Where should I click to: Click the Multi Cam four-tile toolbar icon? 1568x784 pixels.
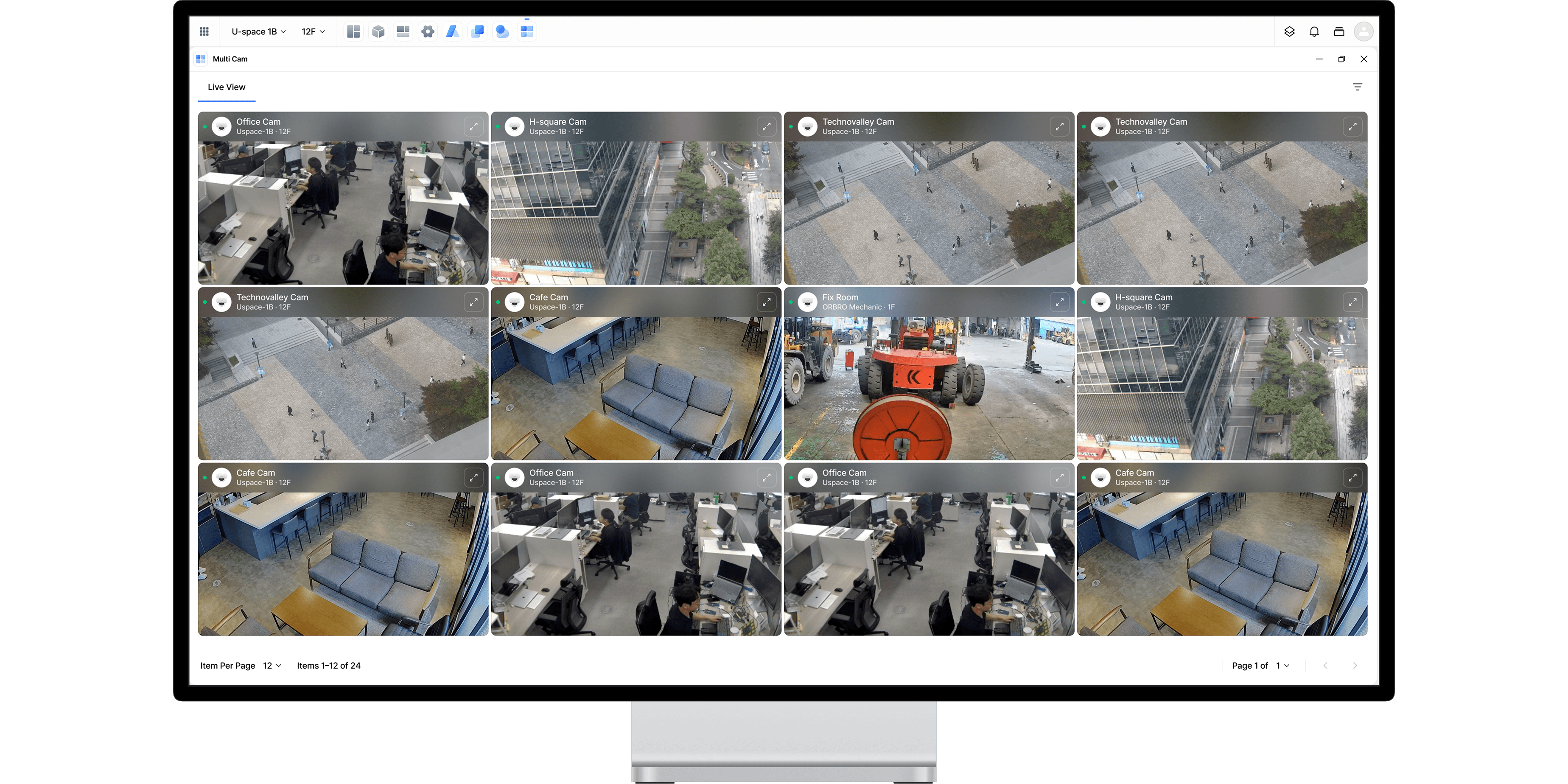(527, 32)
